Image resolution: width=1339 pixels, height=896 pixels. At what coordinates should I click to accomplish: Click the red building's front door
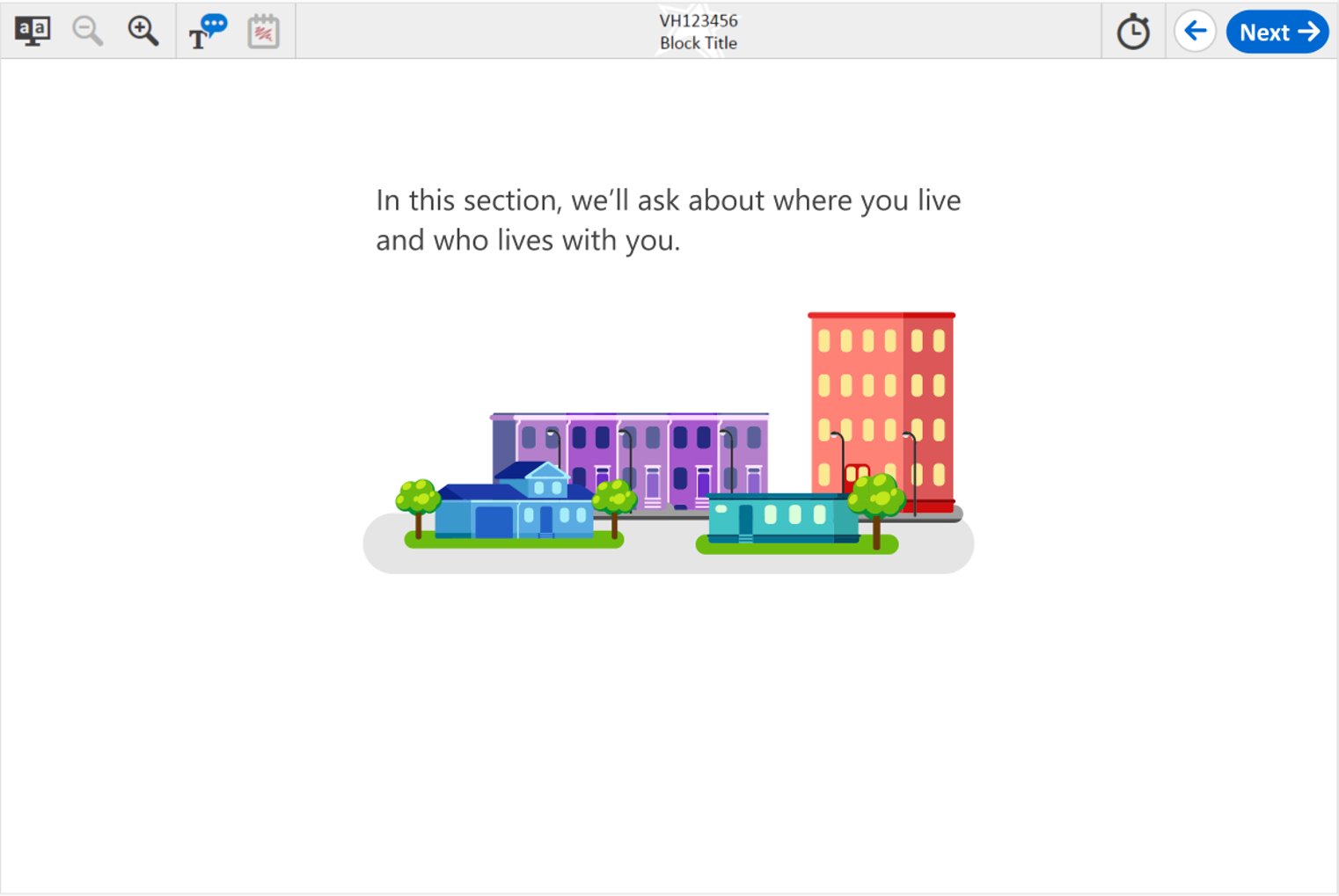(x=856, y=477)
